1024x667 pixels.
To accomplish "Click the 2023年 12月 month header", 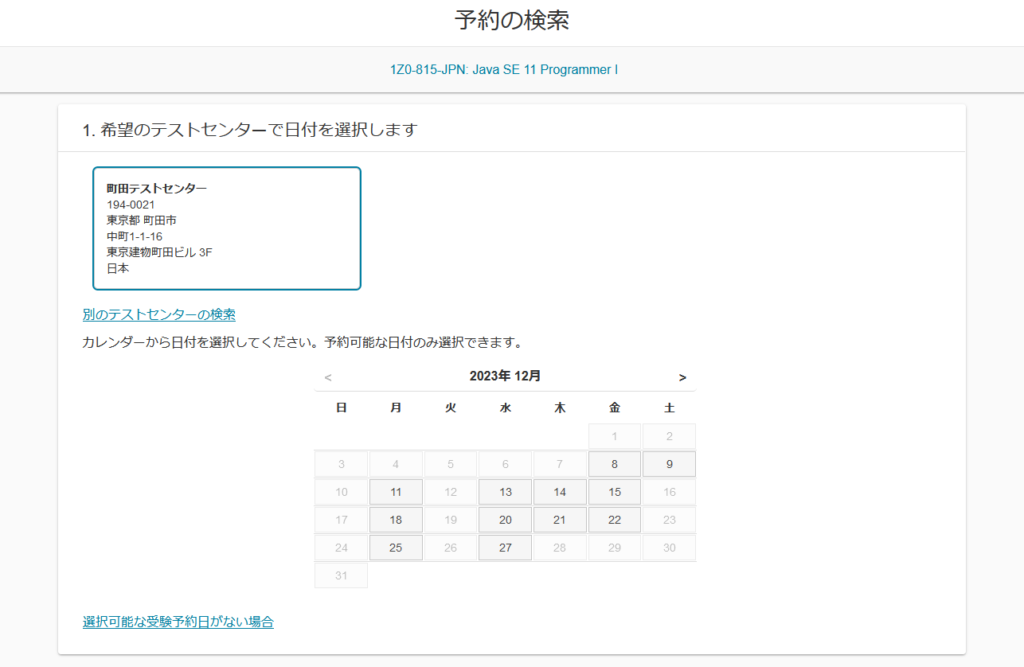I will click(x=505, y=376).
